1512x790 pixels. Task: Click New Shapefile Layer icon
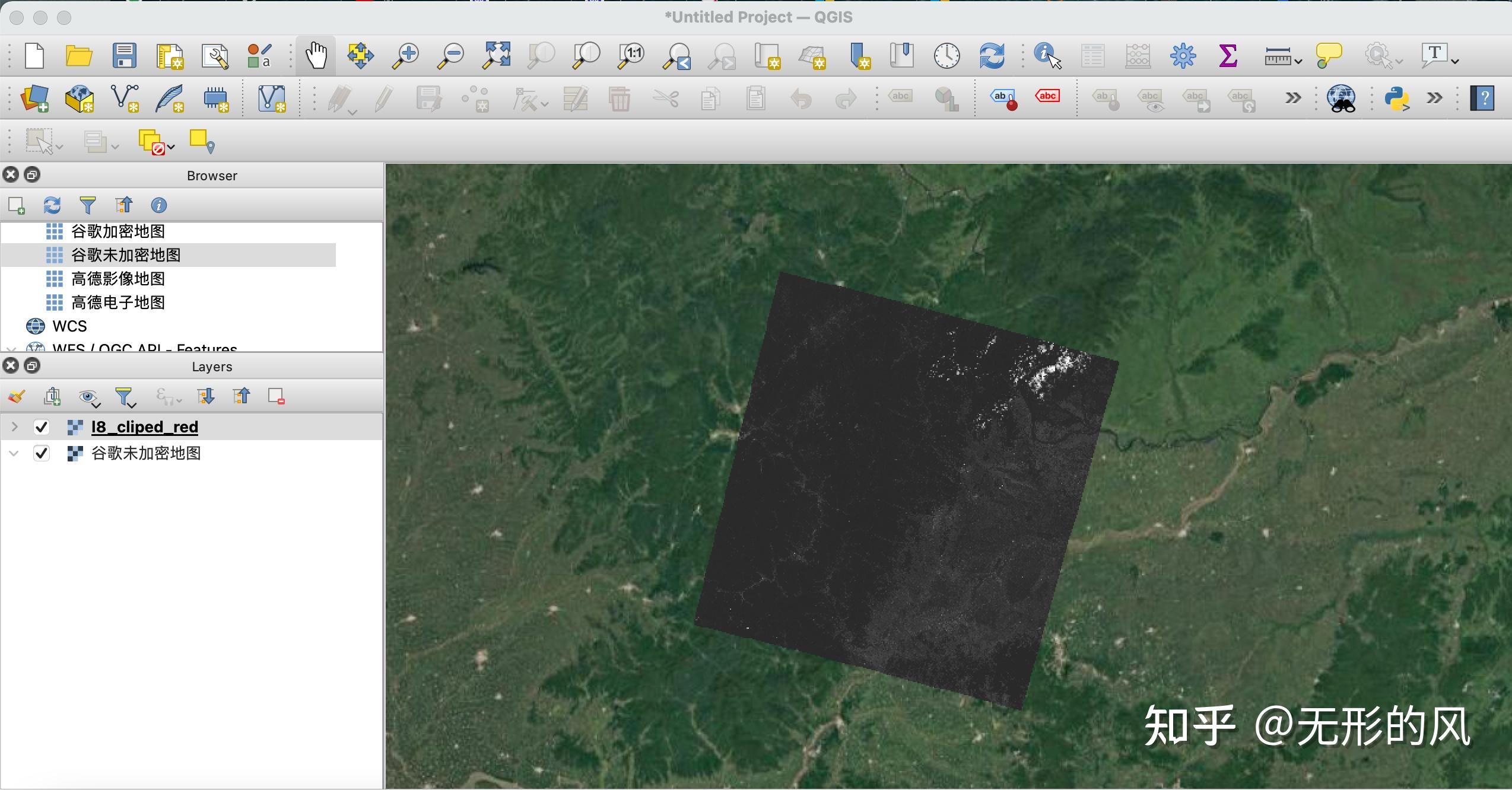[x=125, y=98]
